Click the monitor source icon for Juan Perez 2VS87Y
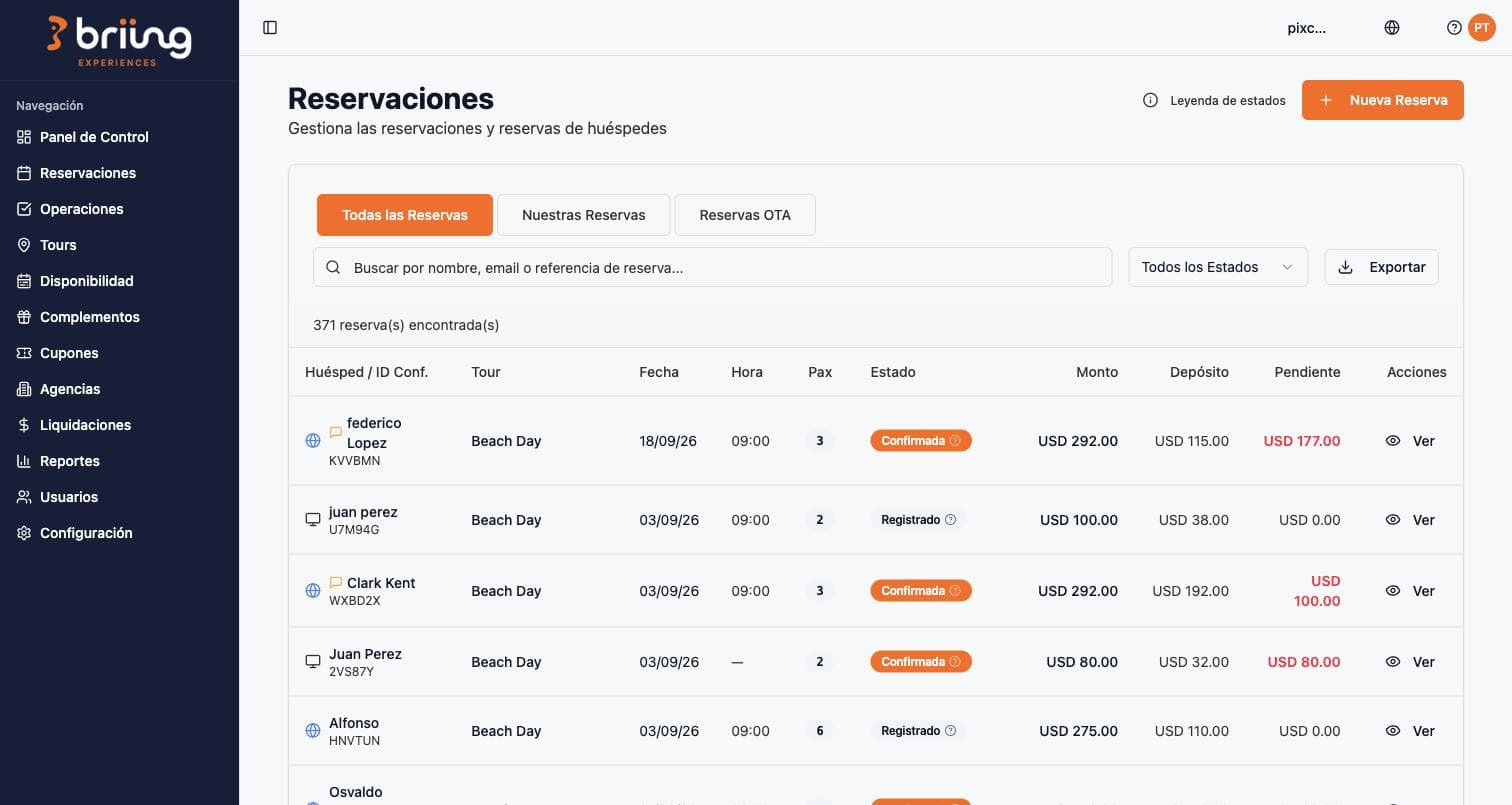 tap(313, 662)
